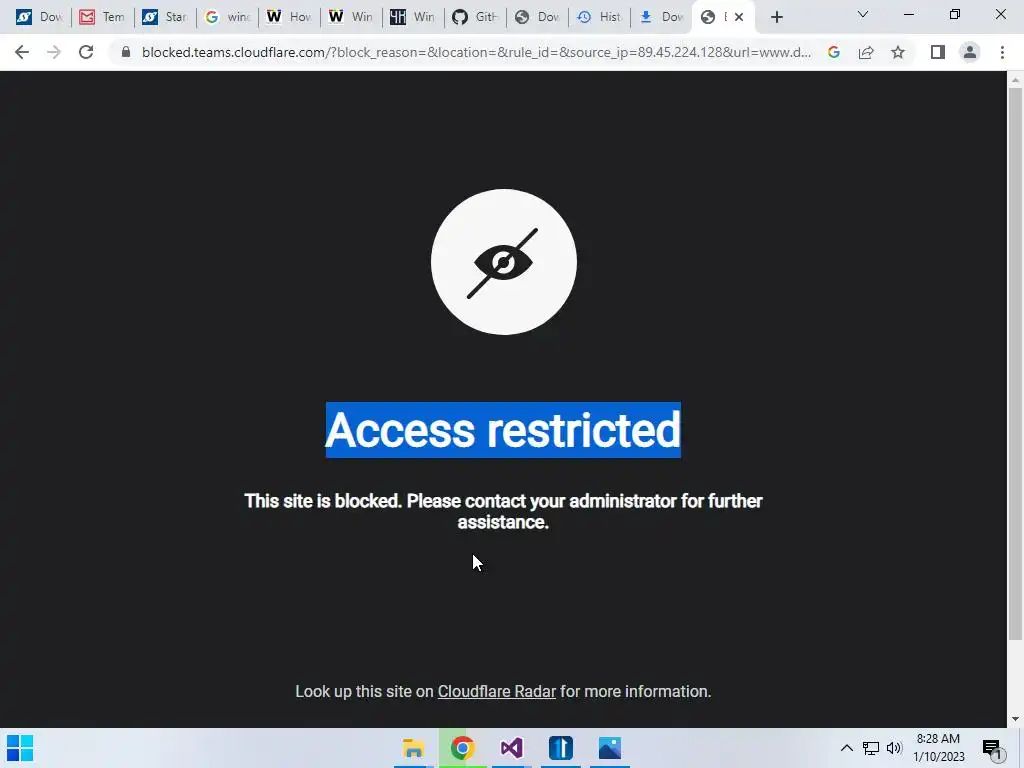Reload the blocked page
Screen dimensions: 1024x768
(x=86, y=52)
